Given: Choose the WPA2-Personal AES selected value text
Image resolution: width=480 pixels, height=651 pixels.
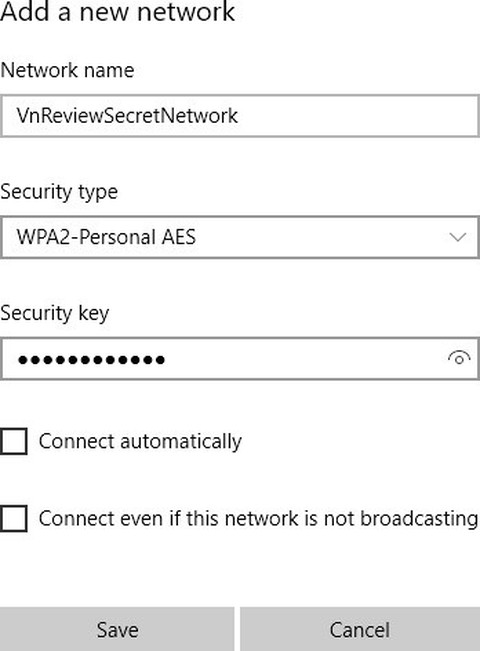Looking at the screenshot, I should (106, 237).
